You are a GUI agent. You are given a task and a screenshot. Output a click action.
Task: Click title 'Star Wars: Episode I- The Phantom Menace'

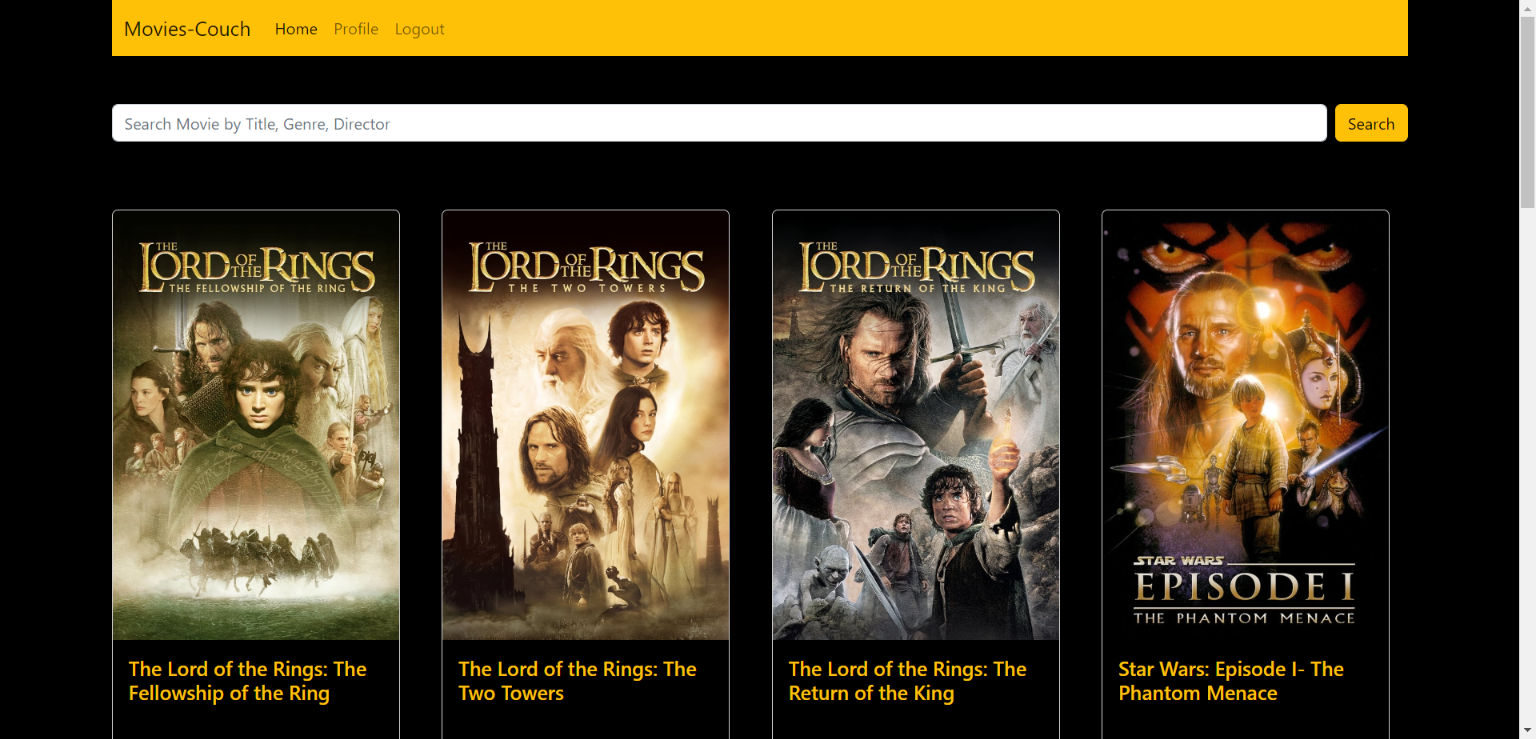coord(1231,681)
